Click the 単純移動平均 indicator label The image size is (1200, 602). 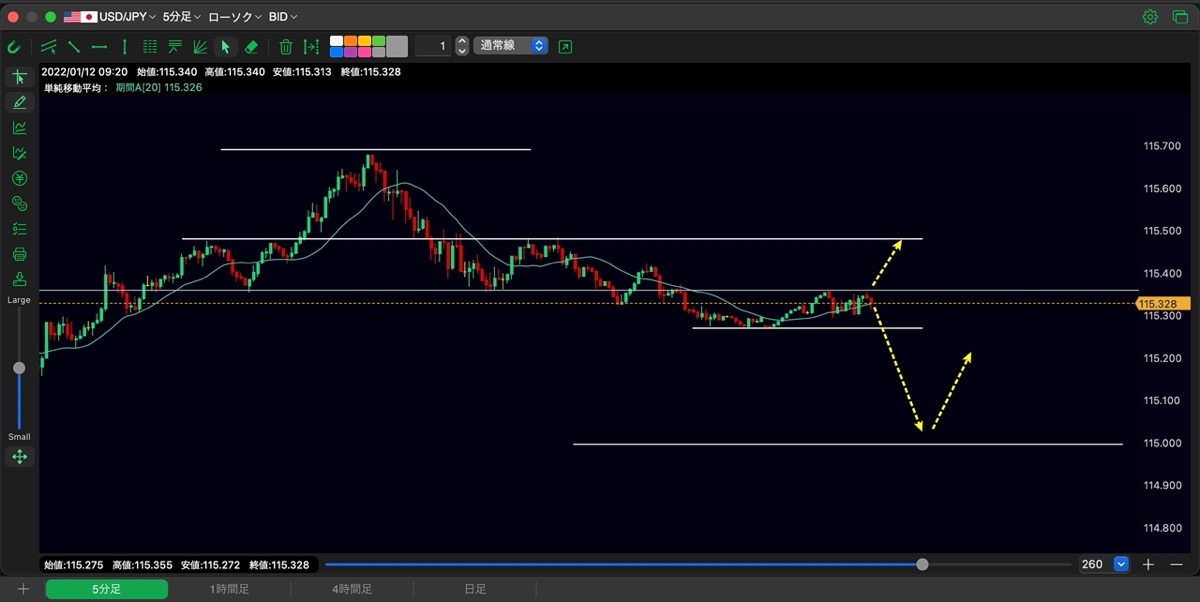coord(76,87)
